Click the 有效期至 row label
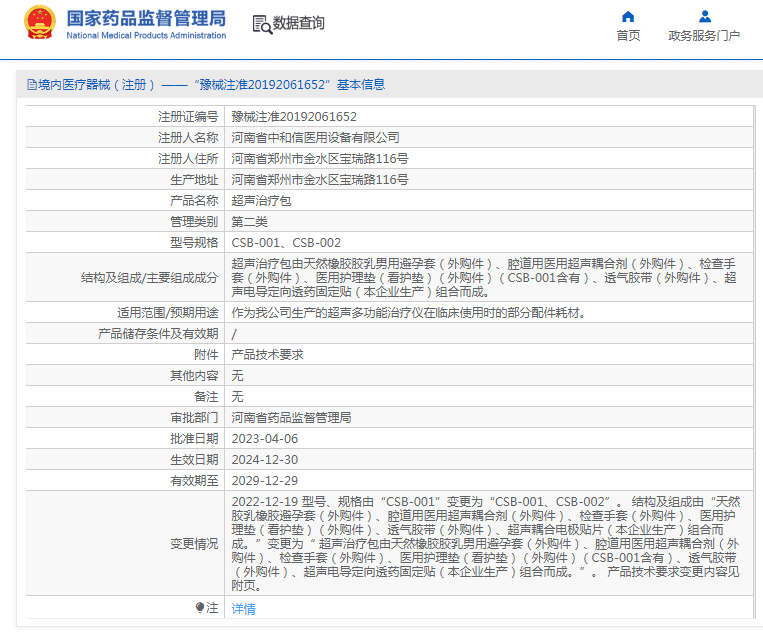763x637 pixels. [194, 480]
